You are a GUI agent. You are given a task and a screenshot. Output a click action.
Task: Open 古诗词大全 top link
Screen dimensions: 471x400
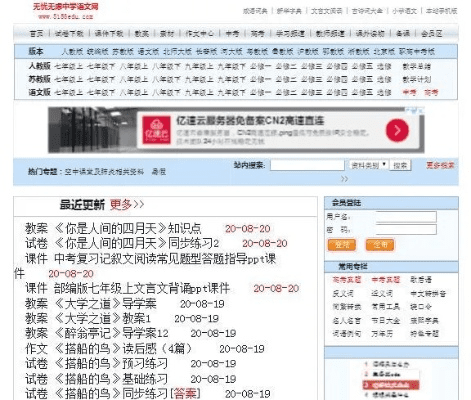[x=367, y=11]
